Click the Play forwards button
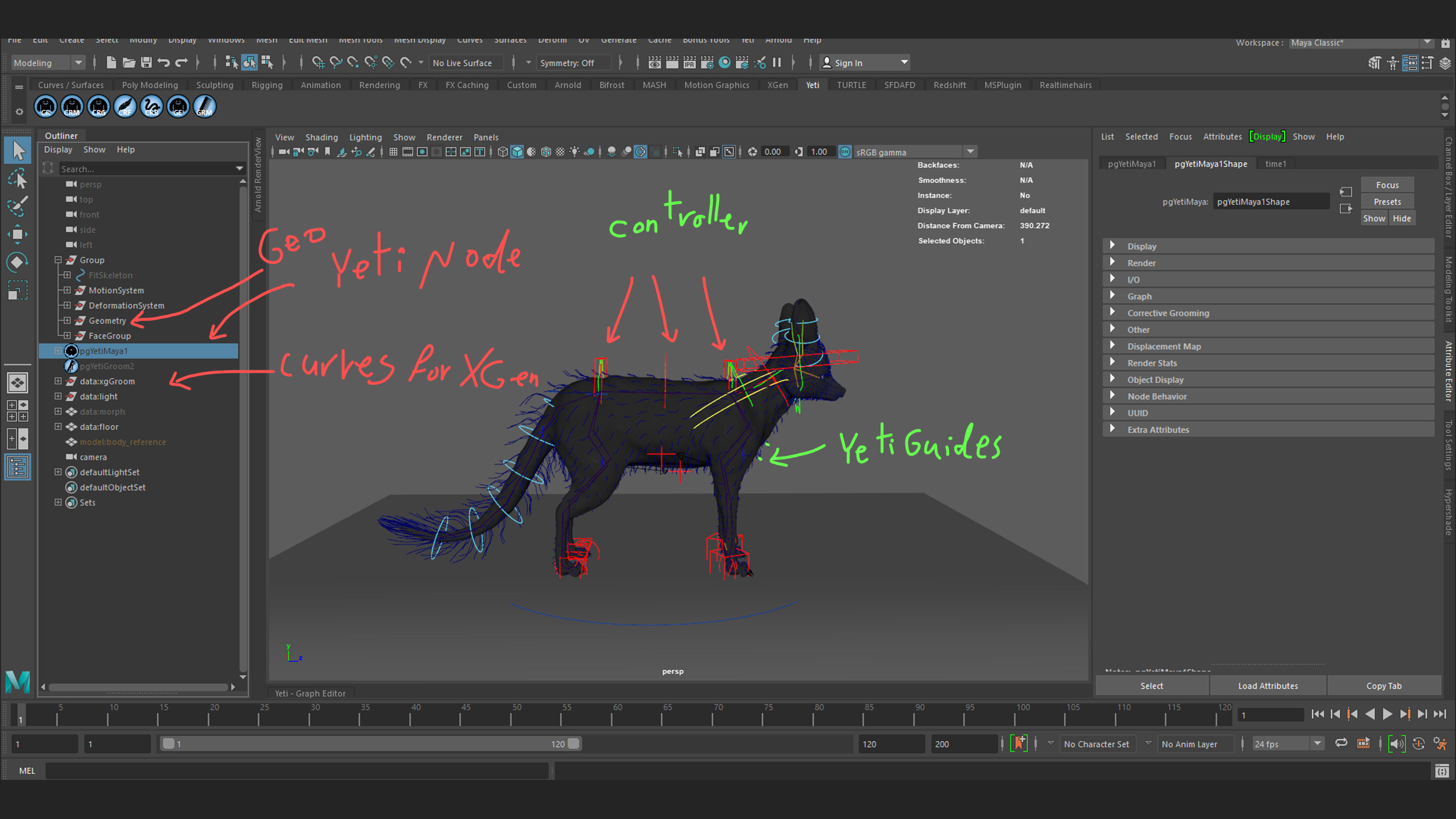The image size is (1456, 819). 1387,714
